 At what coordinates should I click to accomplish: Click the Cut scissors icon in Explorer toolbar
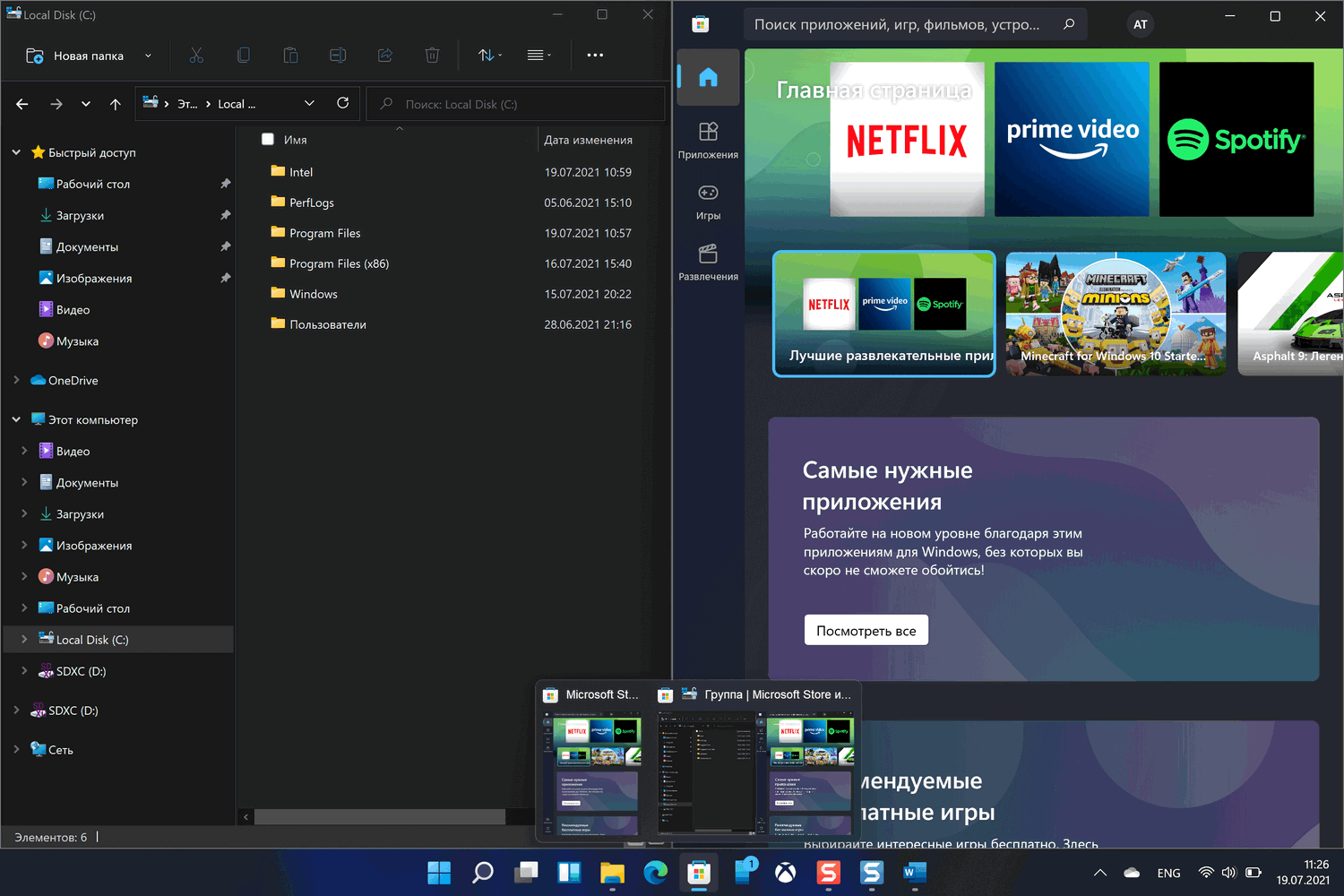pos(196,56)
